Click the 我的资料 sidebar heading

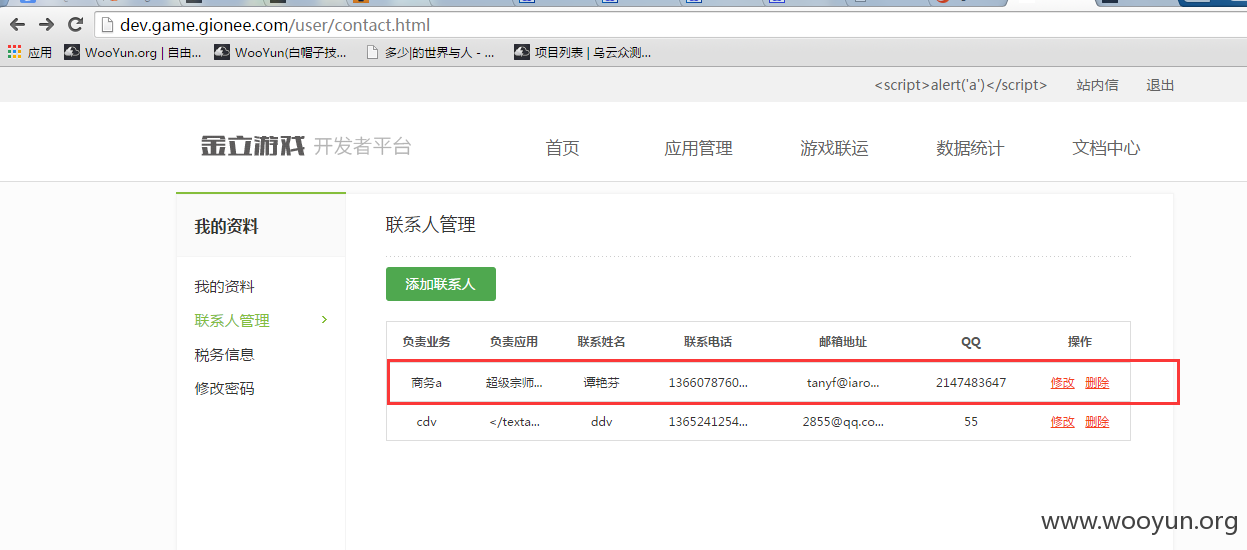(x=226, y=227)
